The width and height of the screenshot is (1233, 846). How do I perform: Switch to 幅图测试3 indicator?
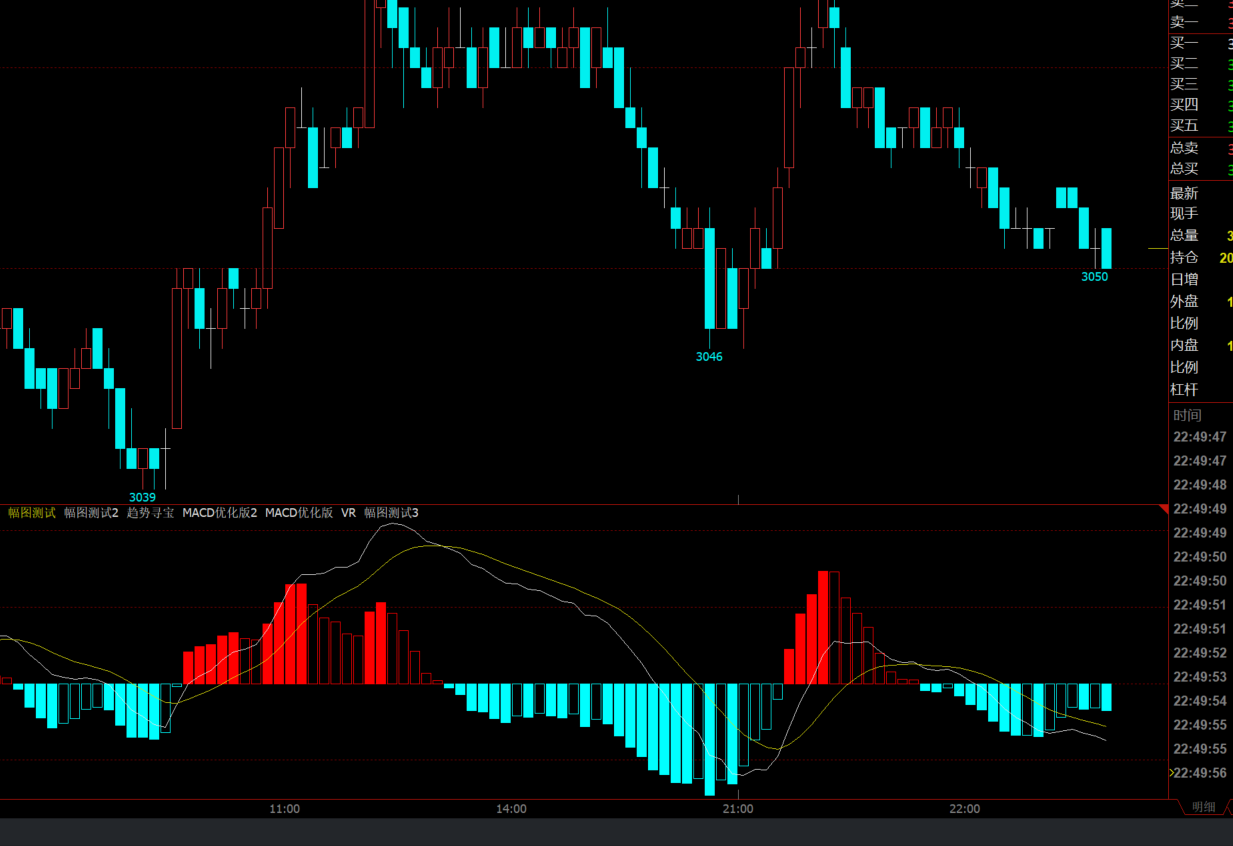391,513
